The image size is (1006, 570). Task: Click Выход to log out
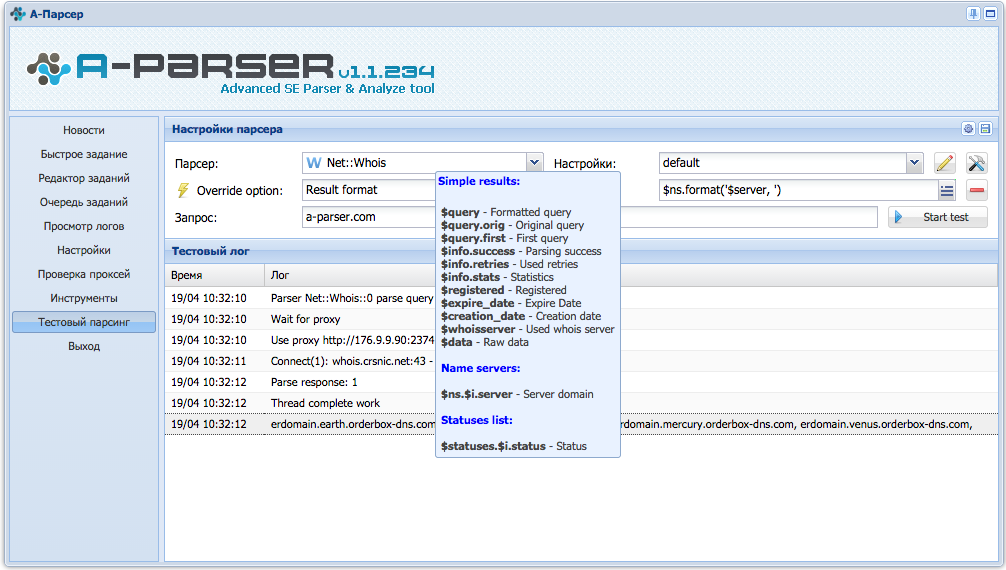click(x=83, y=346)
